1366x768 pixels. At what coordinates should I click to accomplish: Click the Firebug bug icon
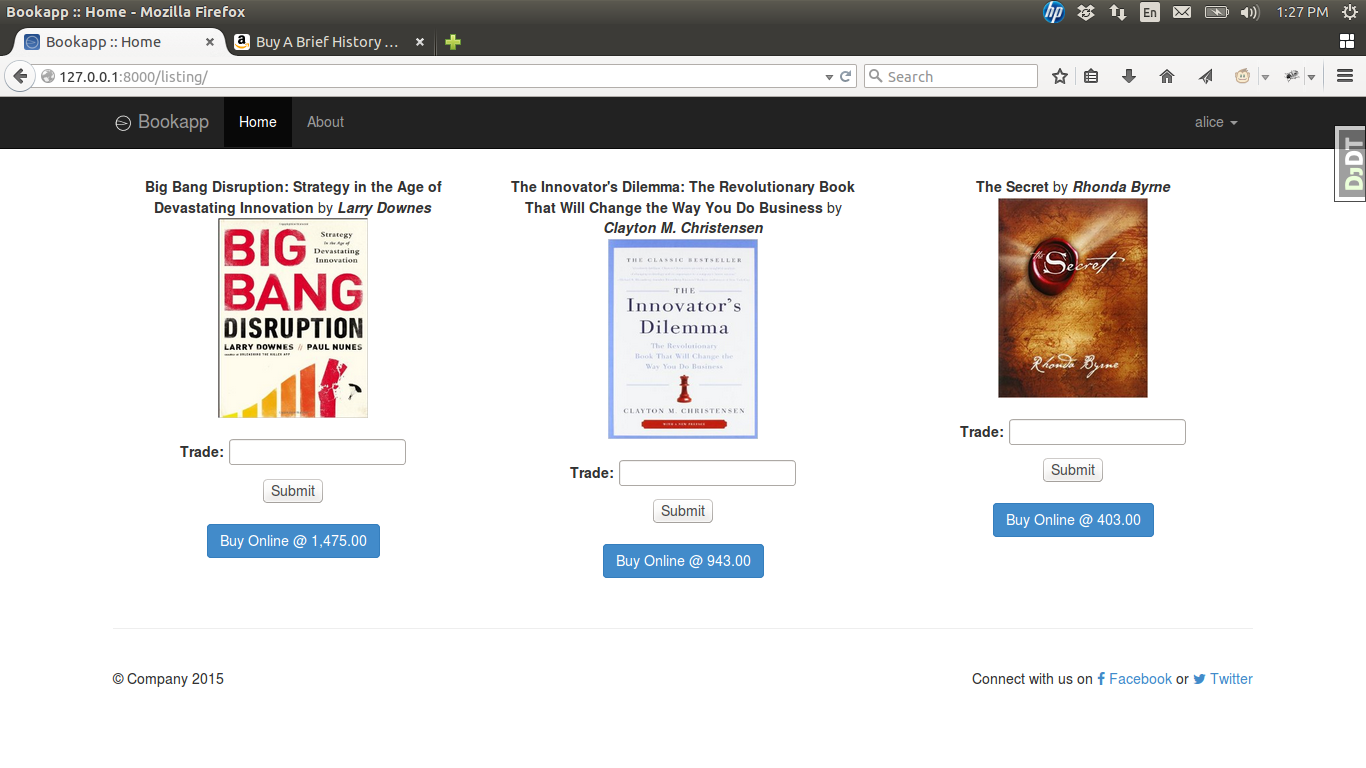[x=1292, y=76]
